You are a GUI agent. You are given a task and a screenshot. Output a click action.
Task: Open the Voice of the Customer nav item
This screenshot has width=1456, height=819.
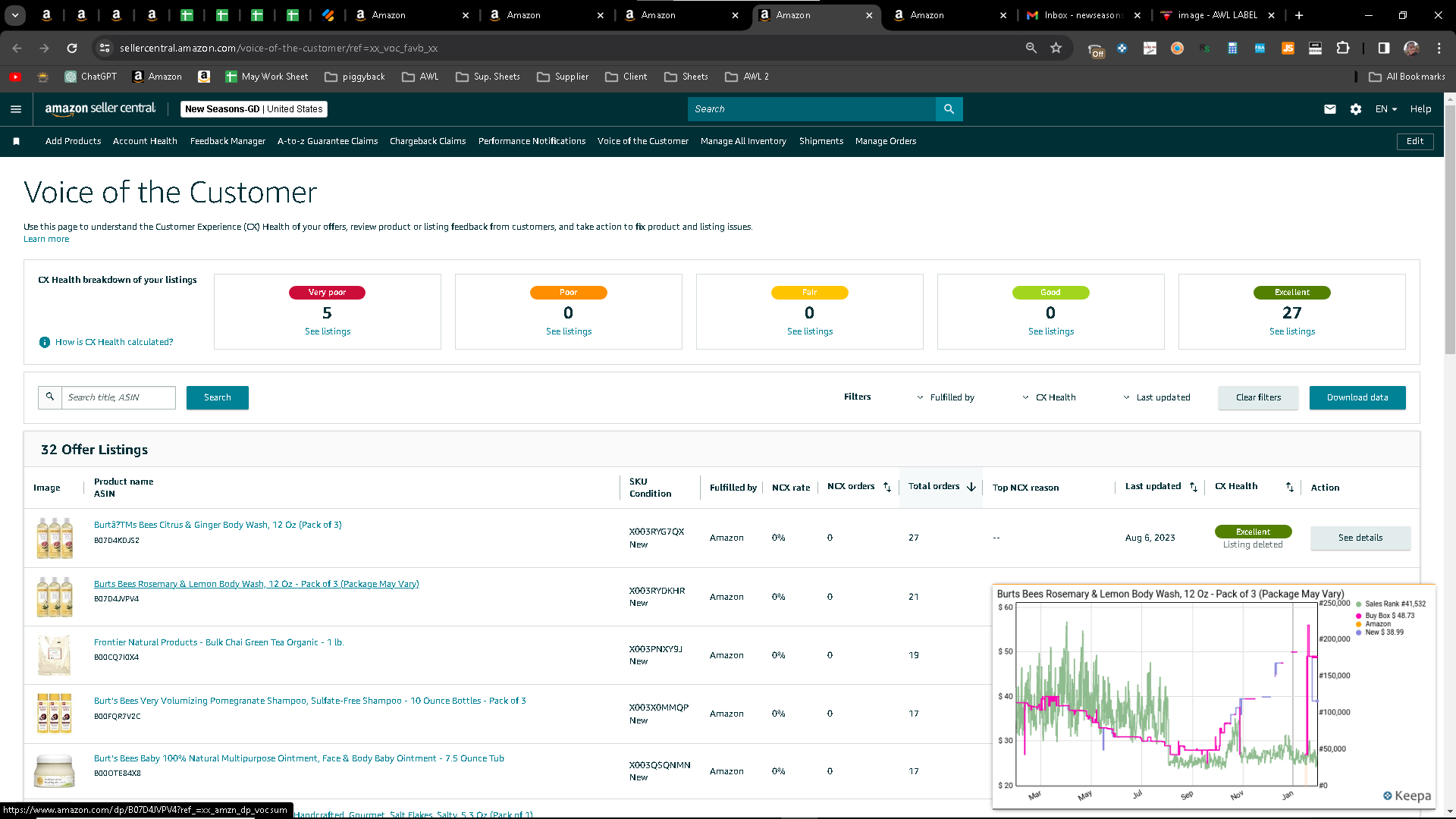643,141
